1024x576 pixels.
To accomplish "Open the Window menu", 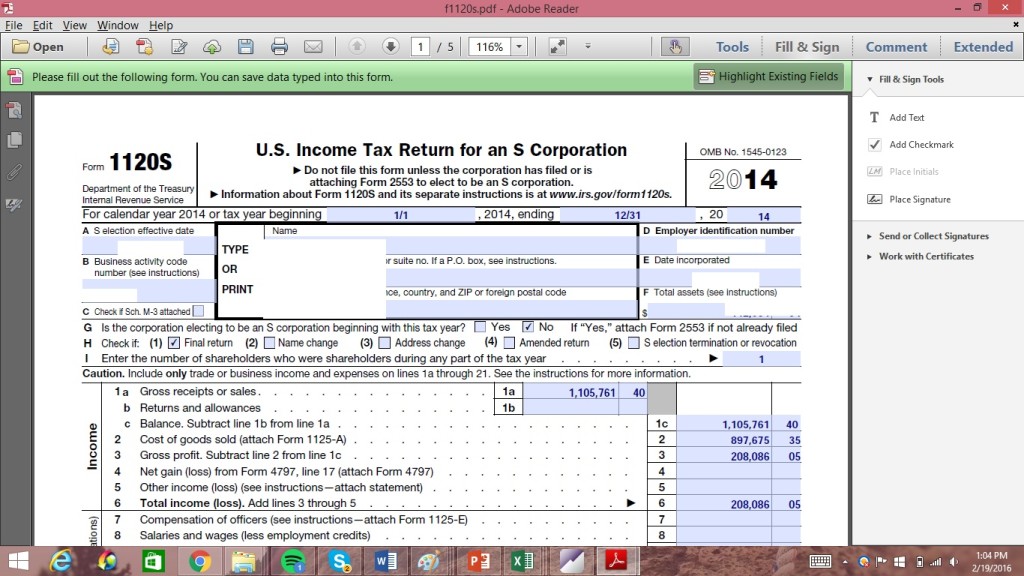I will point(118,25).
